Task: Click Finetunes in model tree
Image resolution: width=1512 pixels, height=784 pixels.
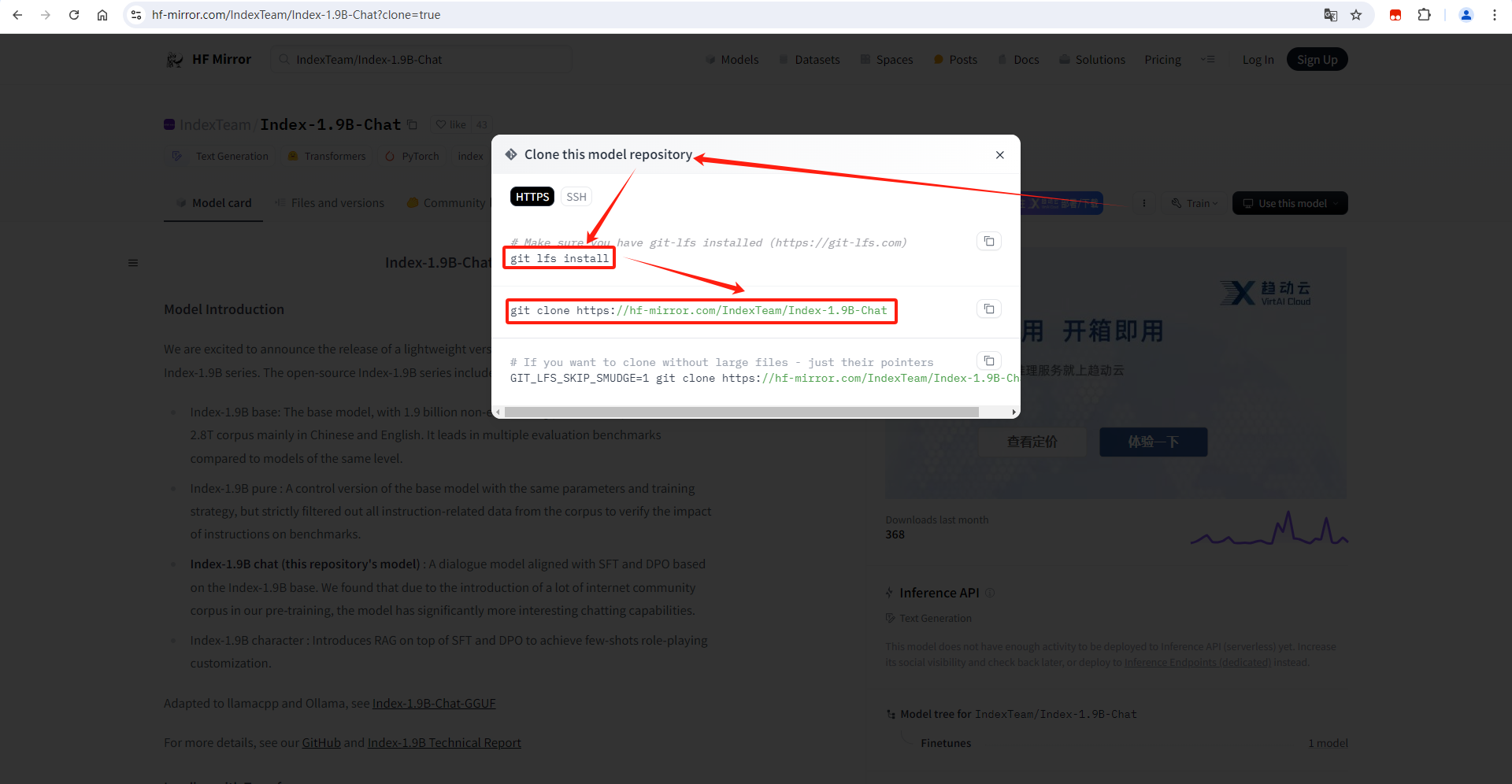Action: [946, 743]
